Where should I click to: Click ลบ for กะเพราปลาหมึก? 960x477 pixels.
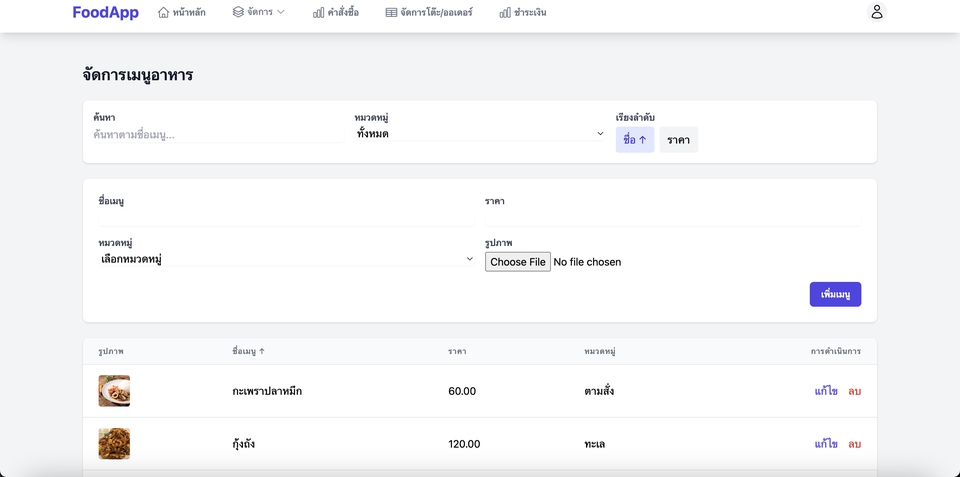(855, 391)
